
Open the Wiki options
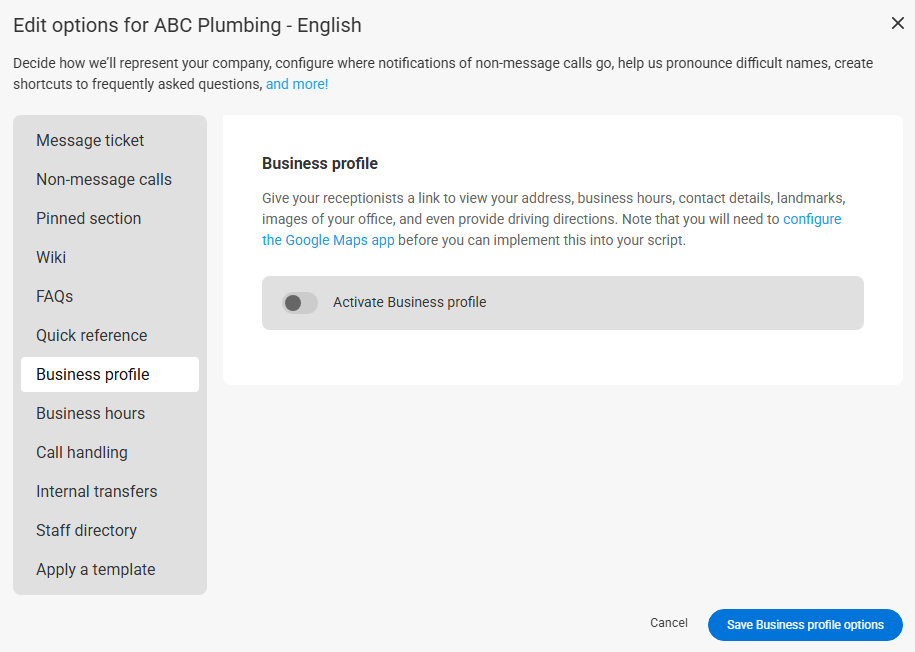point(51,258)
